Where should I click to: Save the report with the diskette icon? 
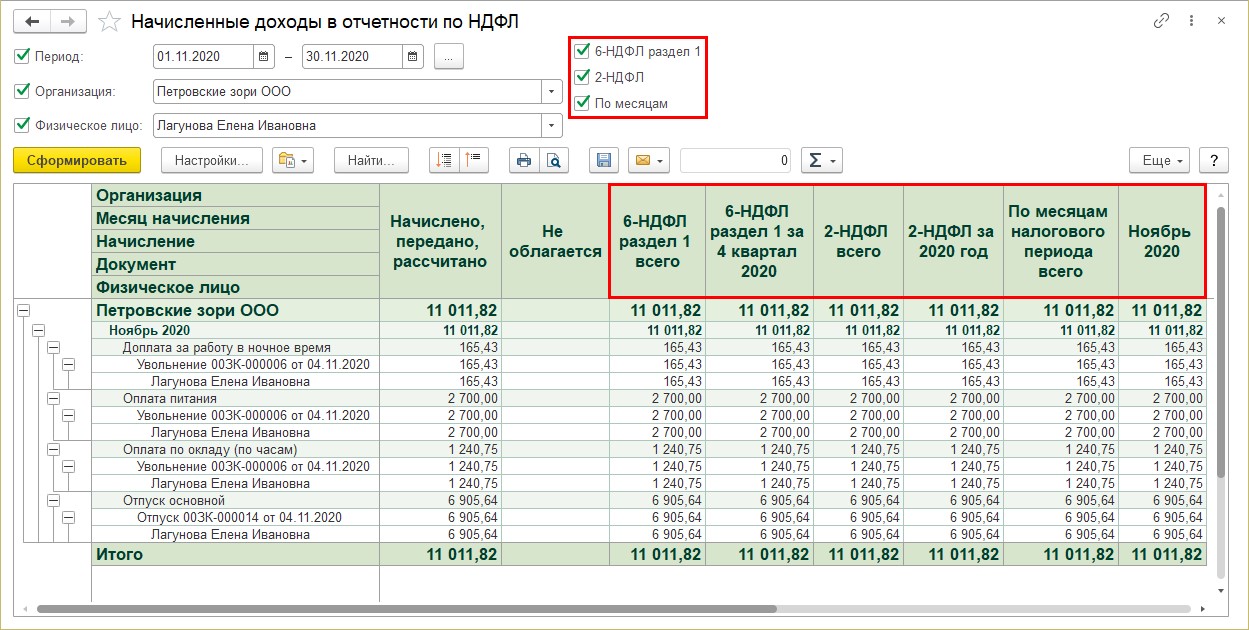coord(603,160)
